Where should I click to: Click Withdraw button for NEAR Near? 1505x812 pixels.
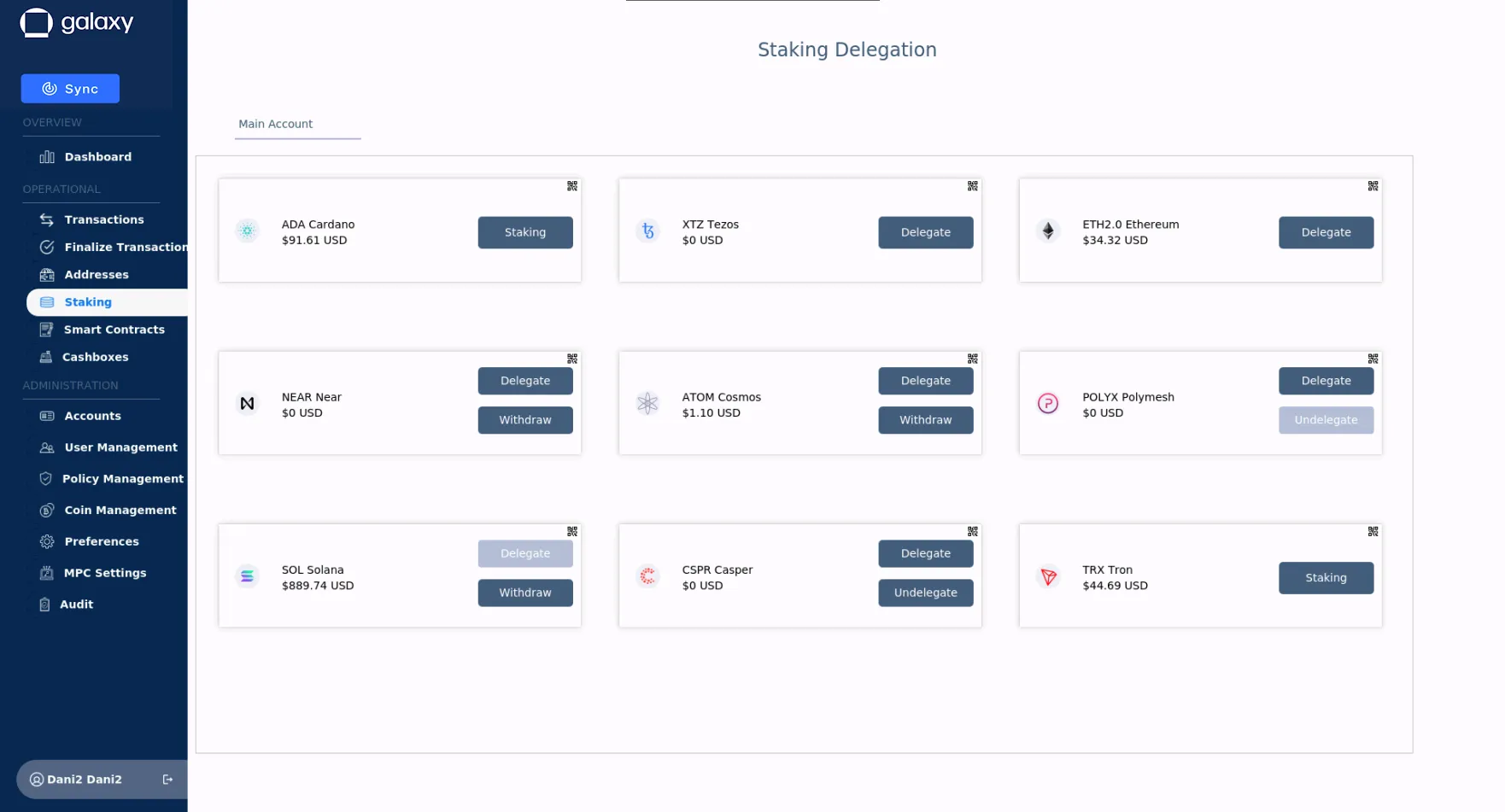point(525,420)
